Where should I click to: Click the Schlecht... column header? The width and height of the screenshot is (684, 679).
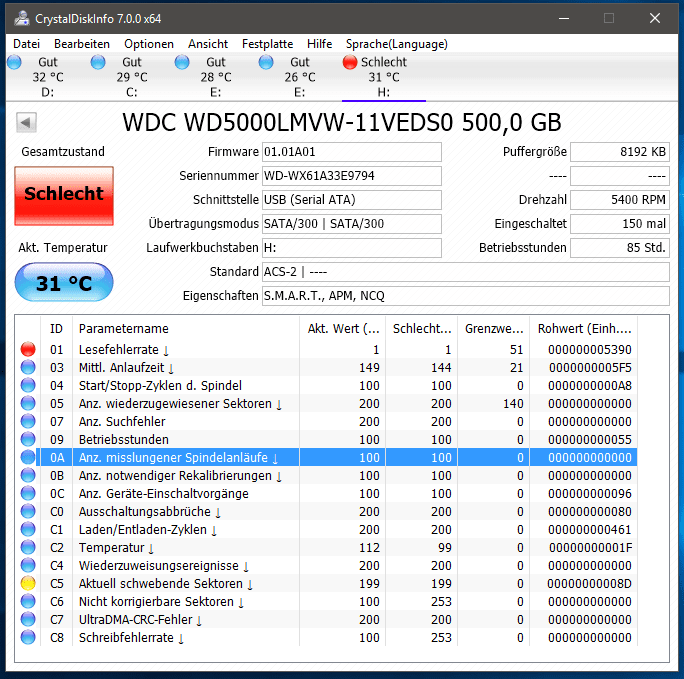tap(421, 328)
